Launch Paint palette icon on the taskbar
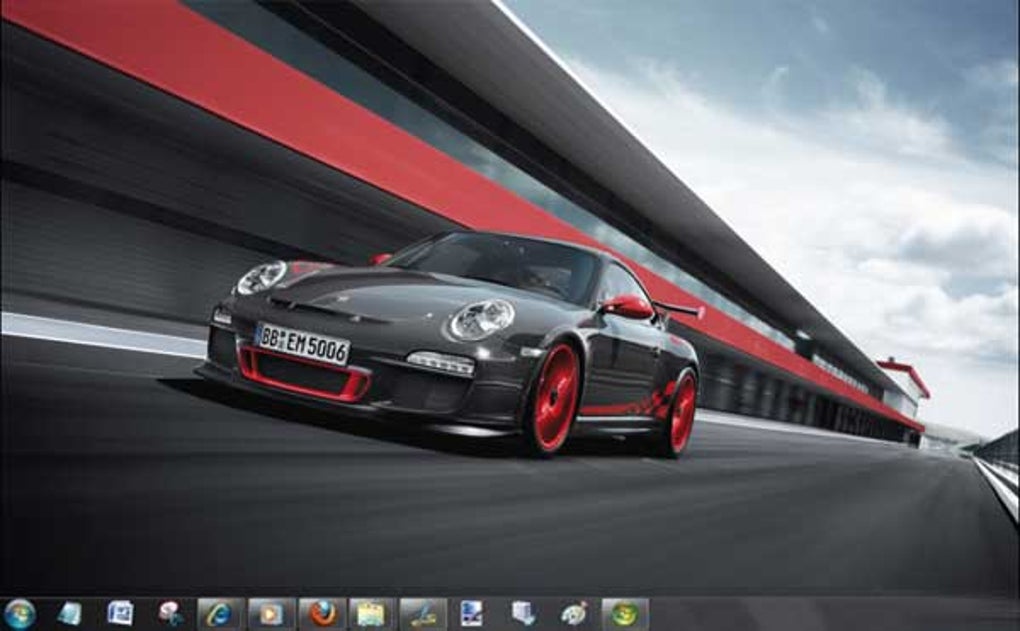This screenshot has width=1020, height=631. coord(574,614)
